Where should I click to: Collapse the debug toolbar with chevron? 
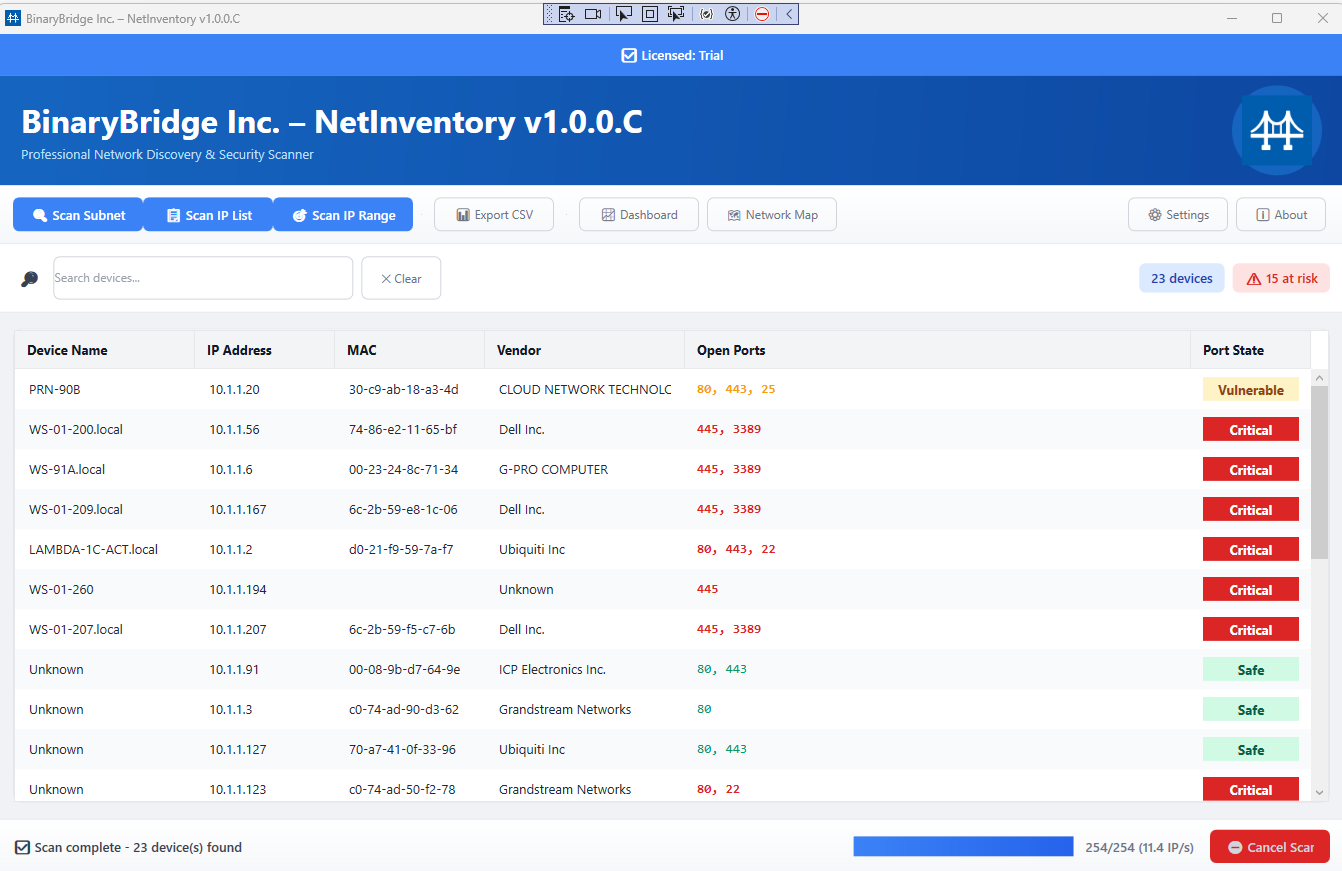(x=789, y=14)
